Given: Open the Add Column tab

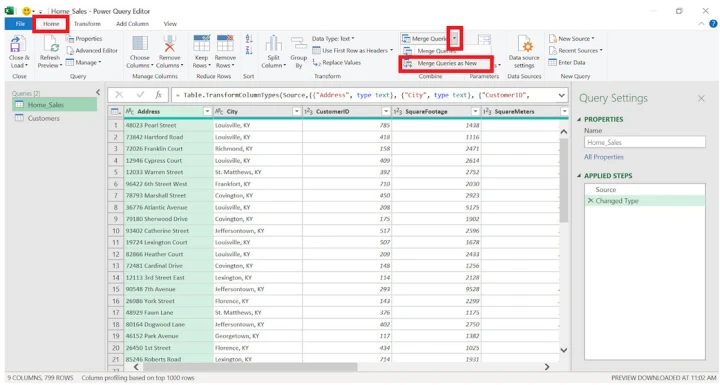Looking at the screenshot, I should pyautogui.click(x=132, y=24).
